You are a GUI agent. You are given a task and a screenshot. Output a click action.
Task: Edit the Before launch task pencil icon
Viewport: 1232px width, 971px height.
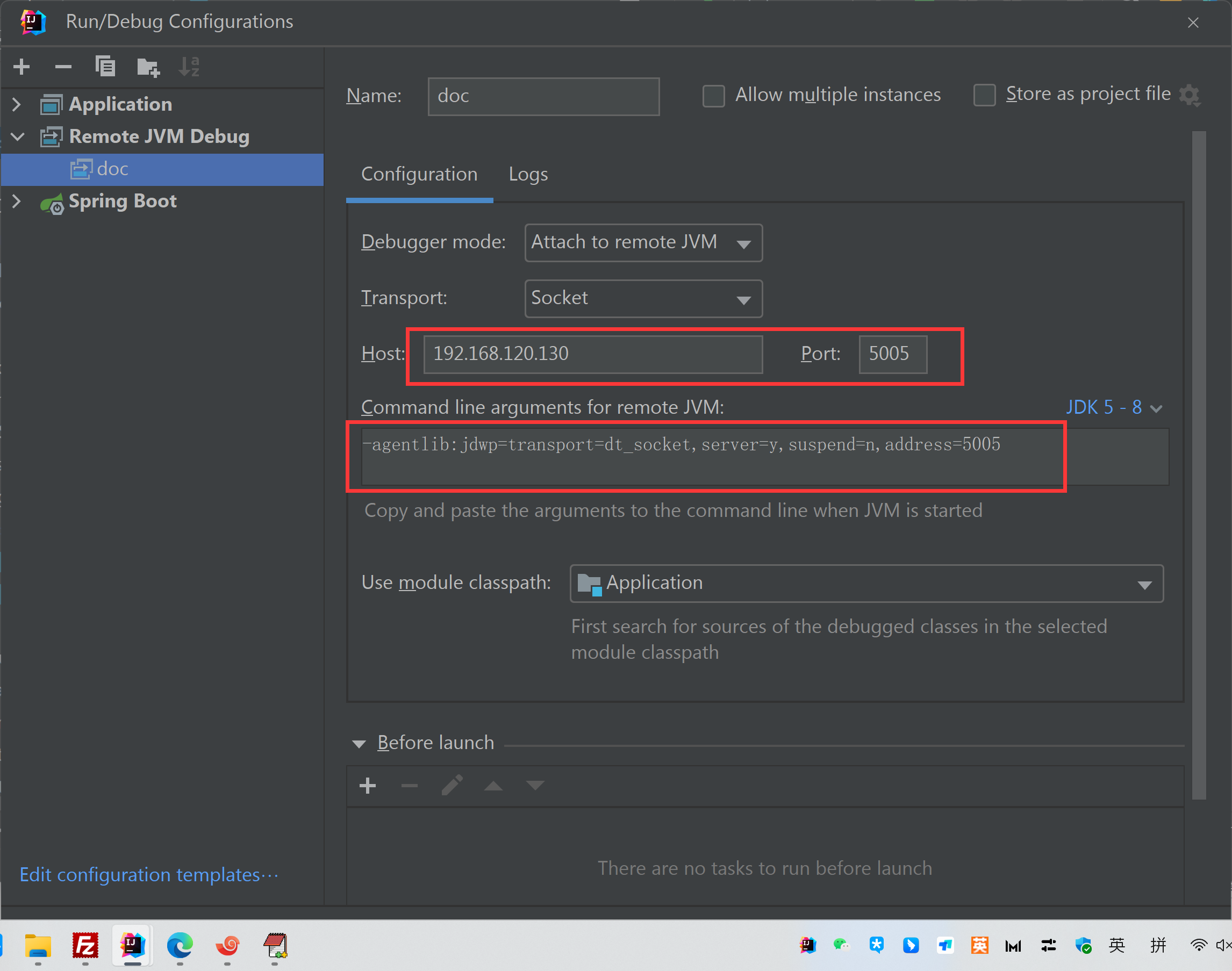coord(452,785)
